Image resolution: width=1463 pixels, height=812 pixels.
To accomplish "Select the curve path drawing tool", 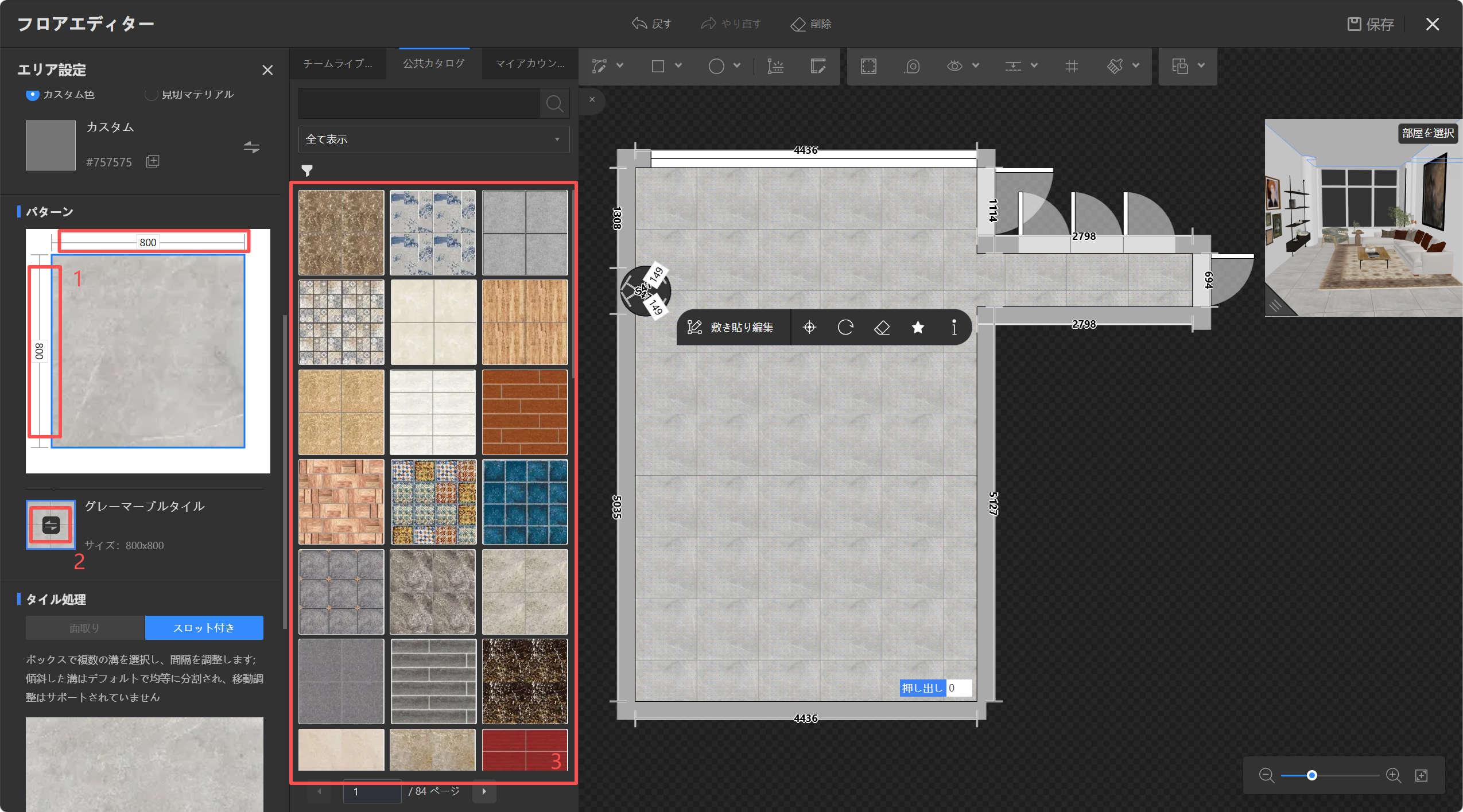I will (599, 66).
